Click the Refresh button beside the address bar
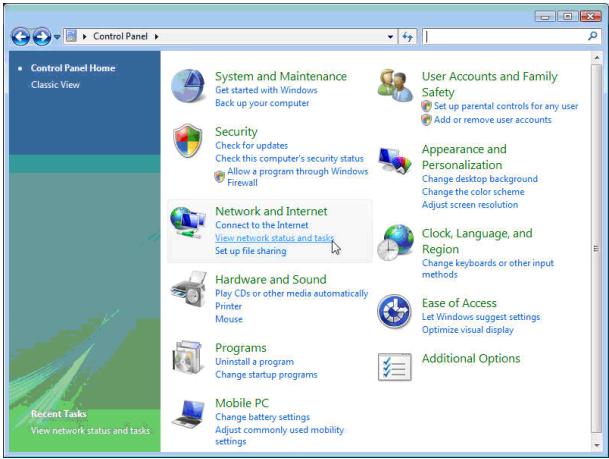609x459 pixels. [x=407, y=37]
